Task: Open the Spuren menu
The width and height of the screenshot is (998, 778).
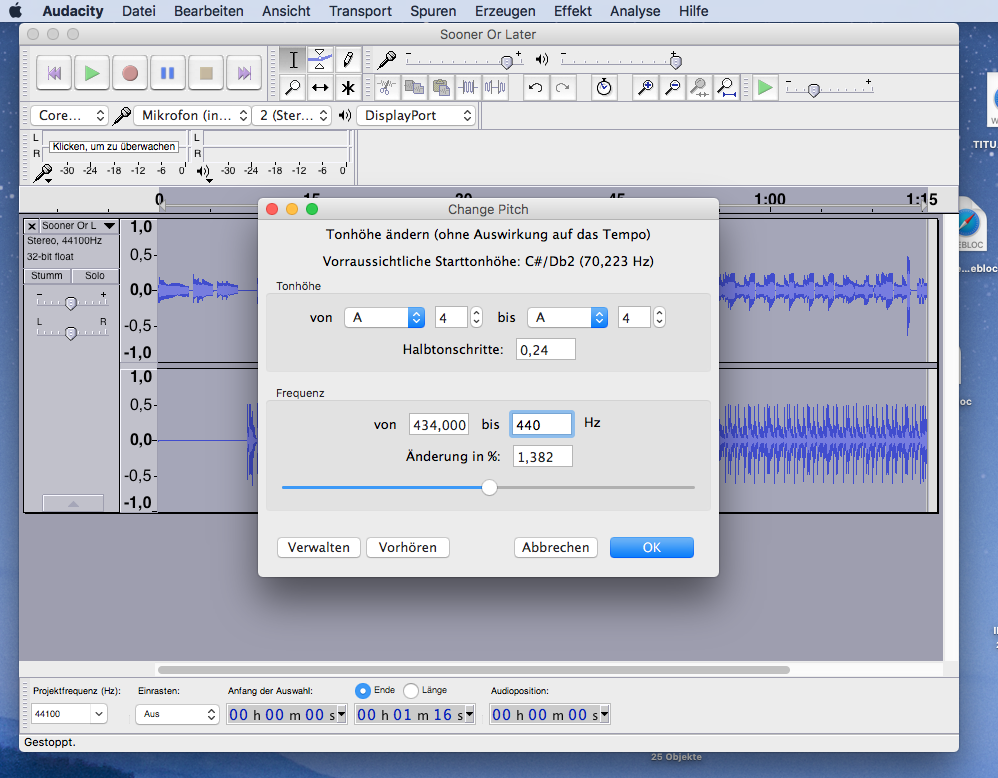Action: 432,11
